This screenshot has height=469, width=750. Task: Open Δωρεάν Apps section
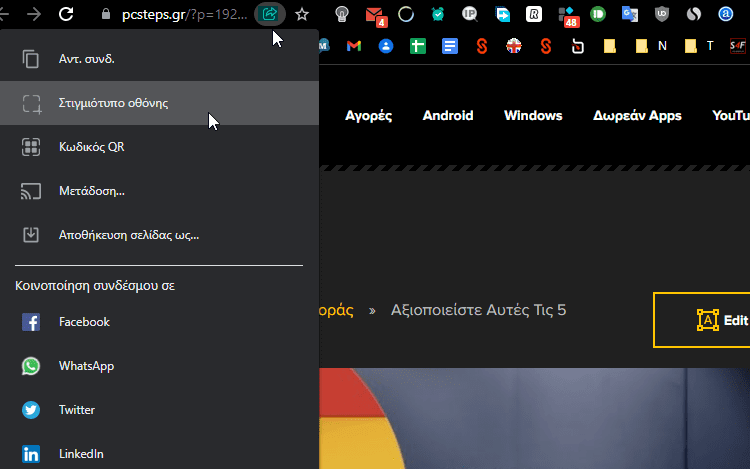point(637,116)
